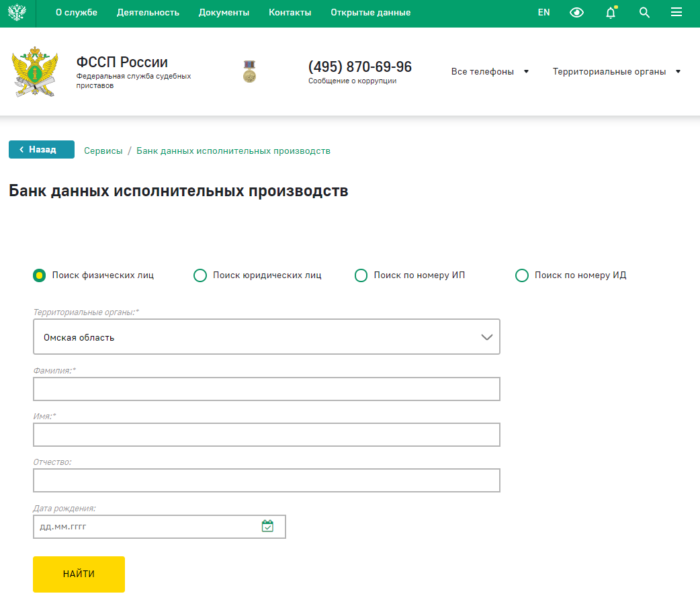Open the calendar date picker icon
The width and height of the screenshot is (700, 604).
[267, 526]
